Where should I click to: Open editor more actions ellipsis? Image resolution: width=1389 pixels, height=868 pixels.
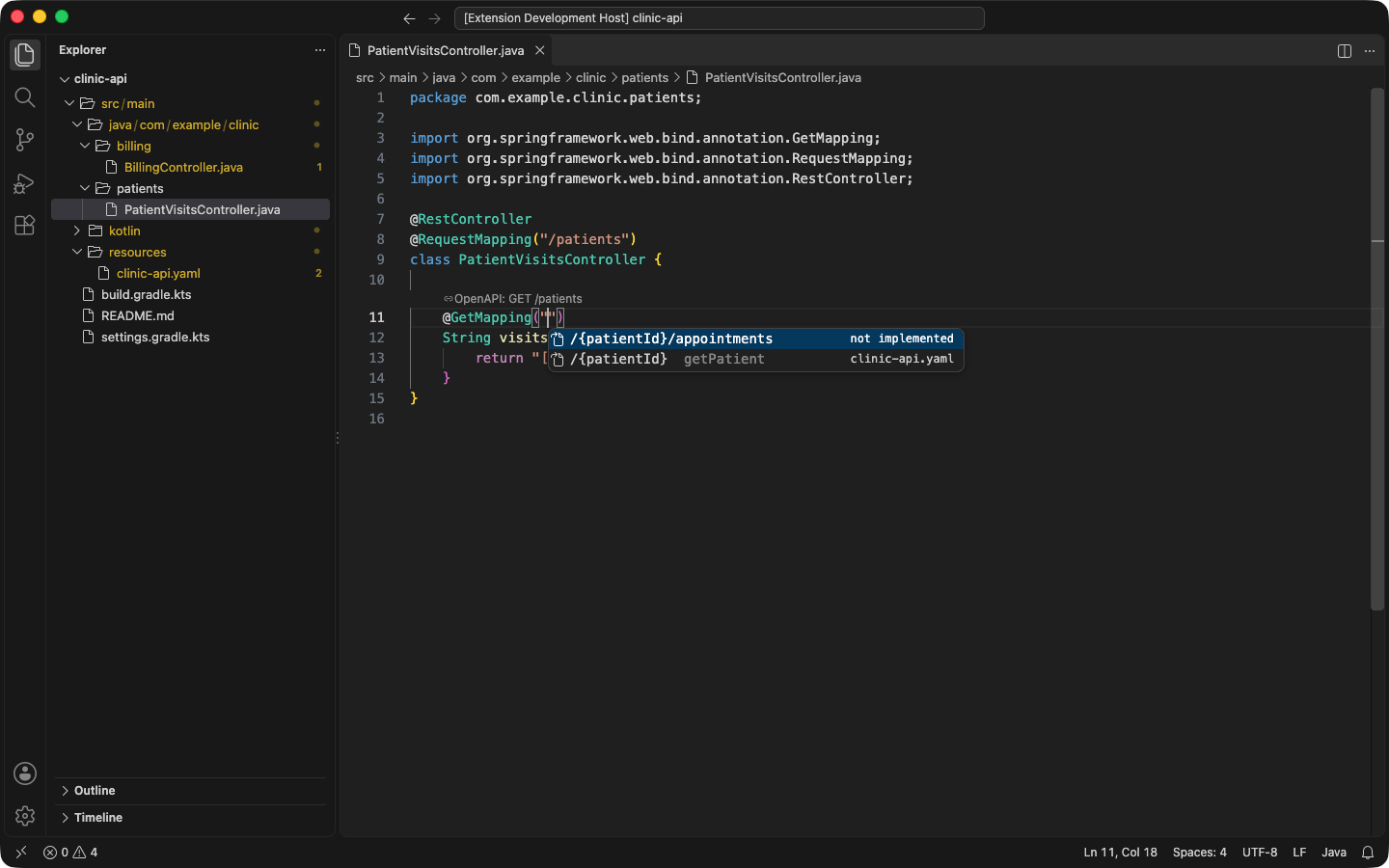(x=1370, y=51)
